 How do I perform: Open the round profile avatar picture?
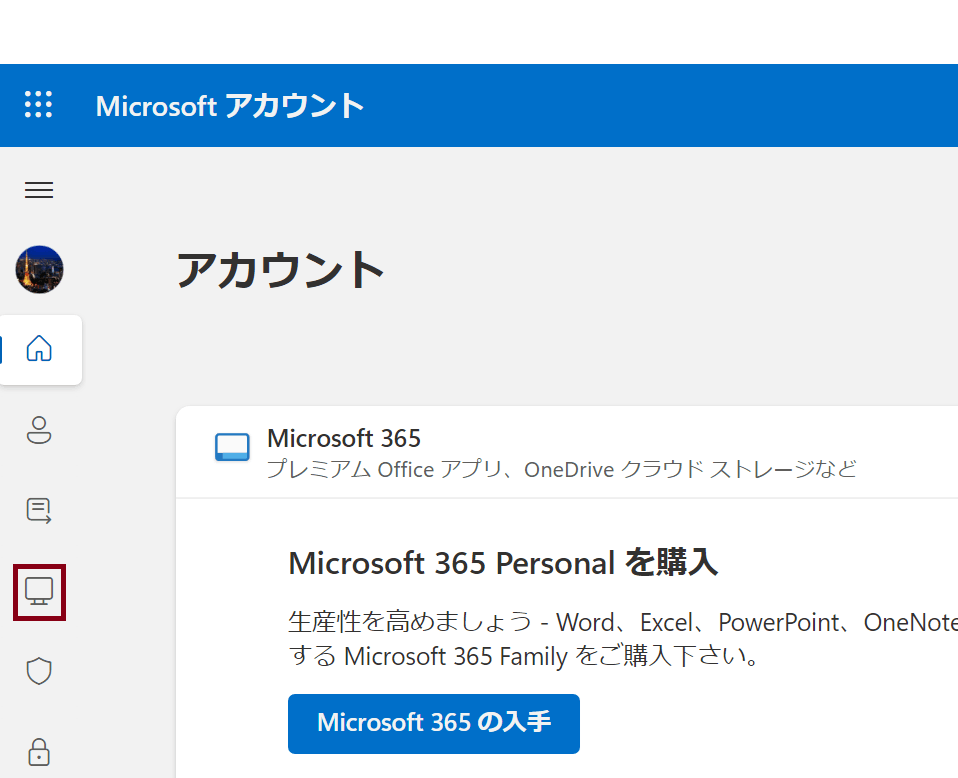click(x=39, y=270)
